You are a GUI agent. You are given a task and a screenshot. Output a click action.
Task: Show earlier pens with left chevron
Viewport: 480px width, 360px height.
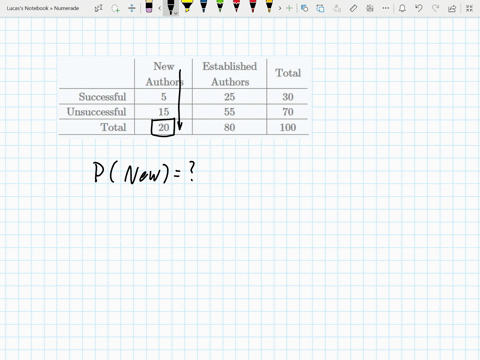coord(160,8)
